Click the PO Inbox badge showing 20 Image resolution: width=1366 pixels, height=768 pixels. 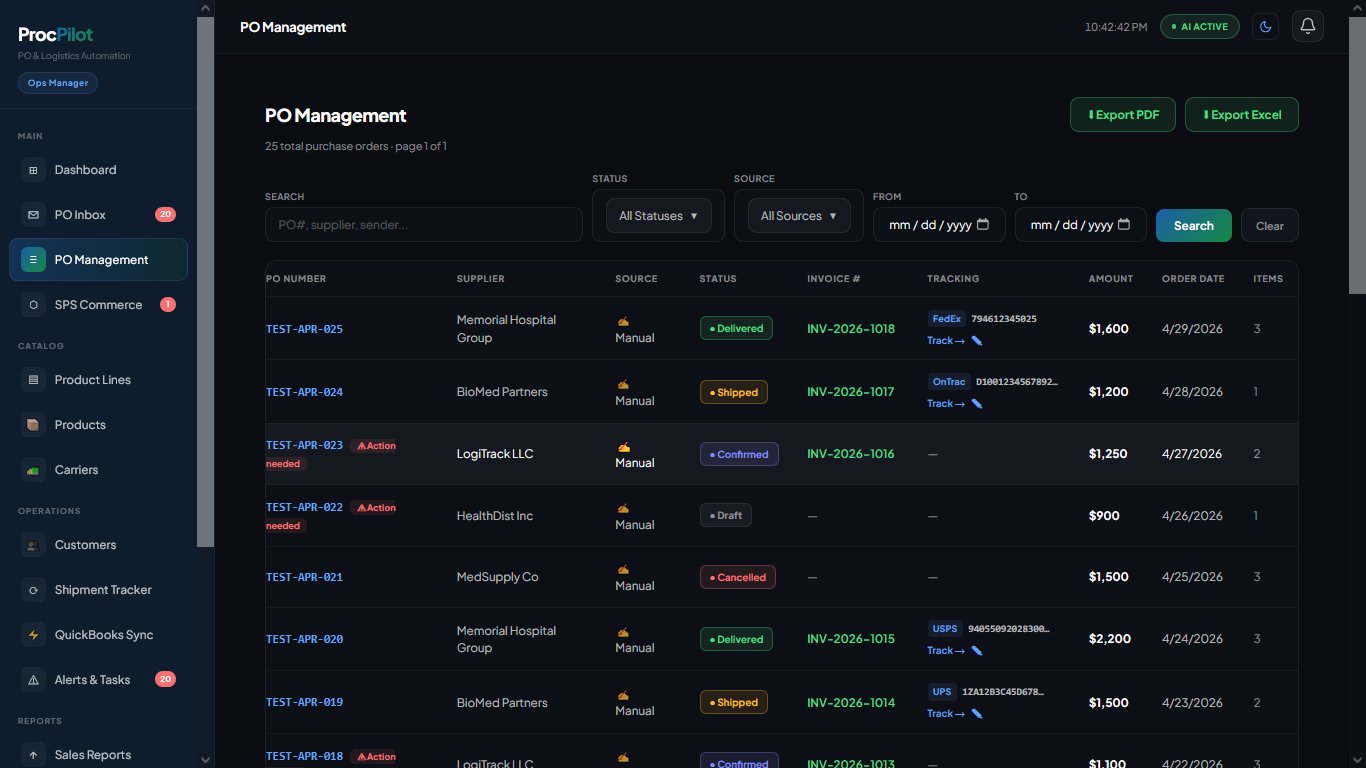pos(165,215)
